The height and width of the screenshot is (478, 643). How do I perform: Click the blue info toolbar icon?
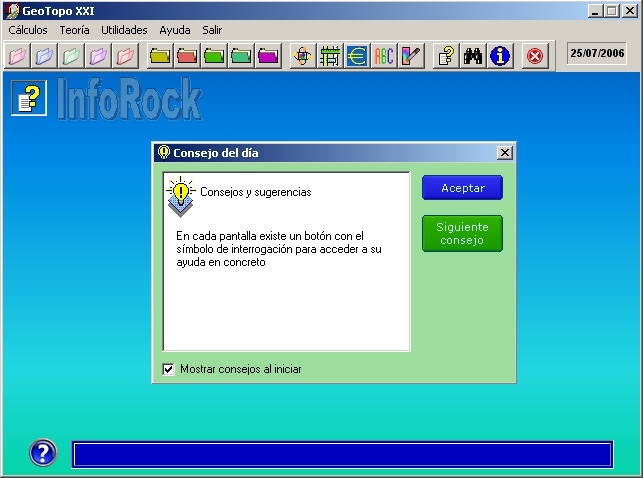500,56
